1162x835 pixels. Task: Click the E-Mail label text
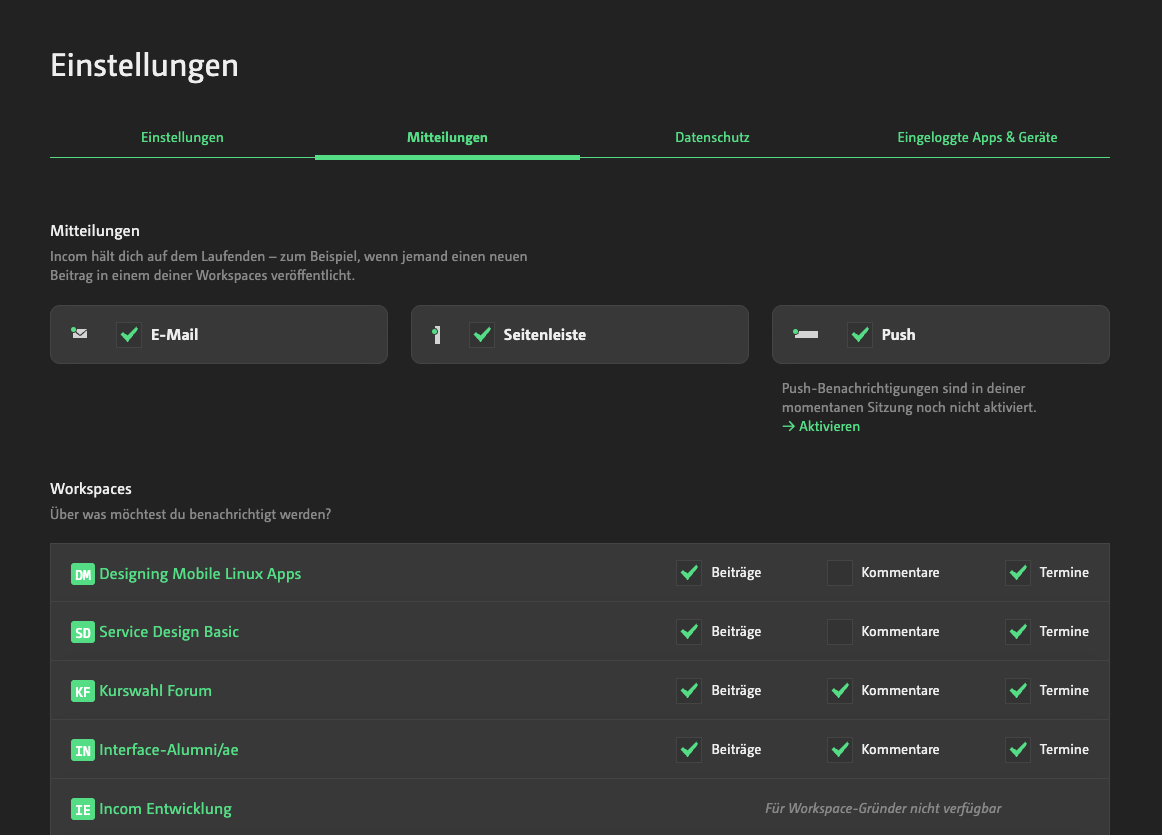point(175,335)
